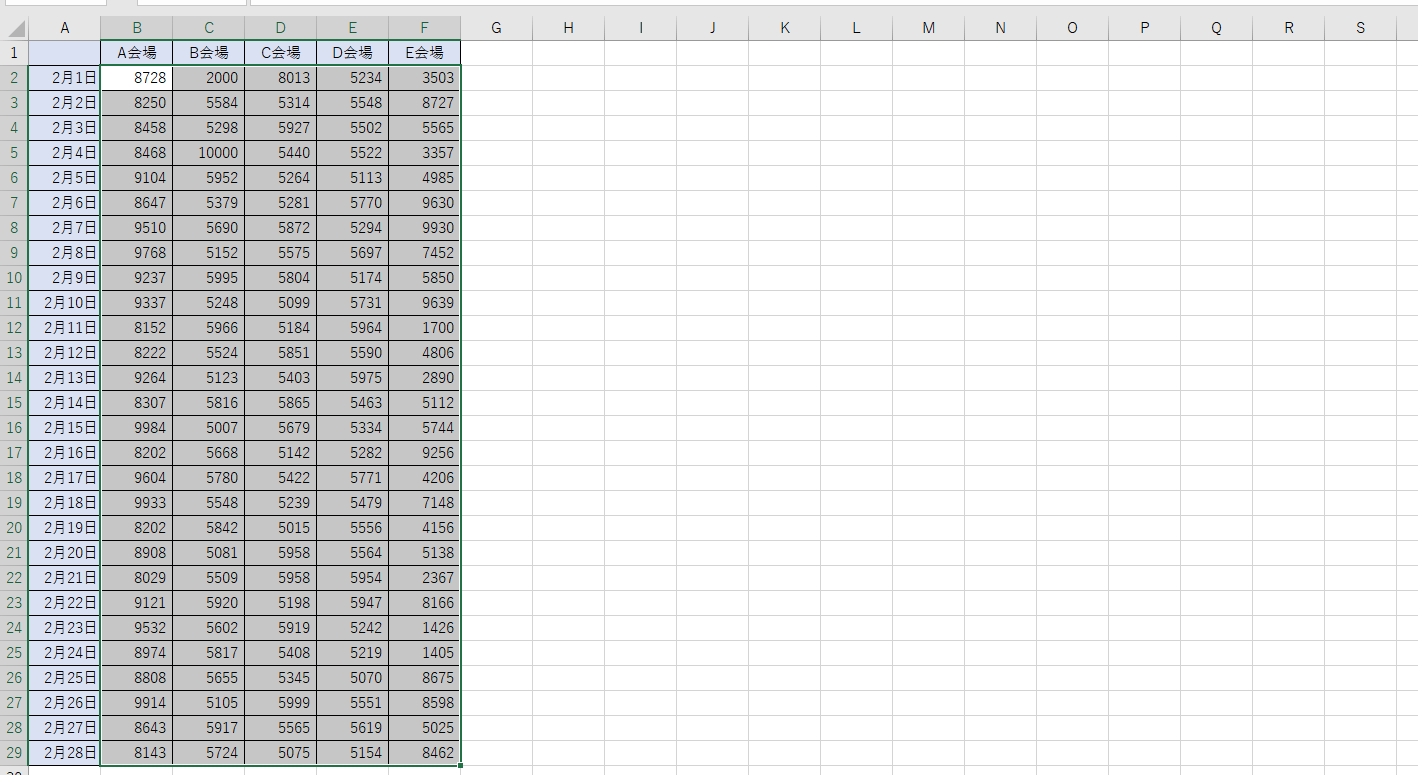Click cell with value 1700
This screenshot has height=775, width=1418.
coord(425,328)
